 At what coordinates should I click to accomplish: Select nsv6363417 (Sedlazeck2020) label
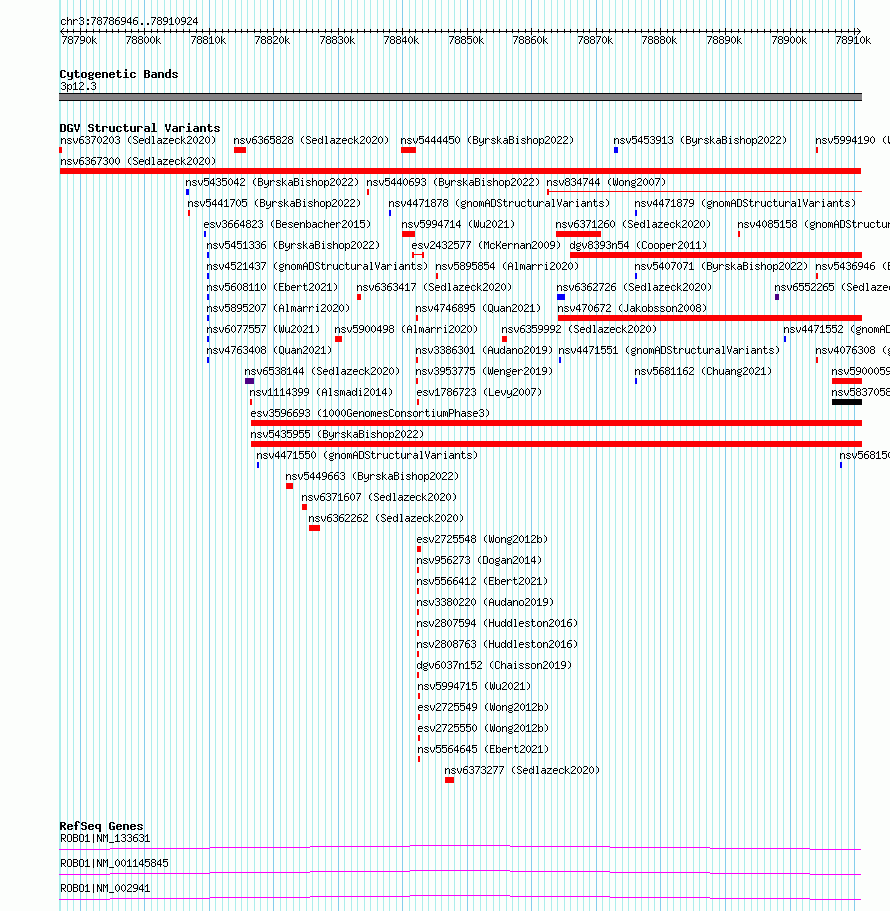point(434,287)
